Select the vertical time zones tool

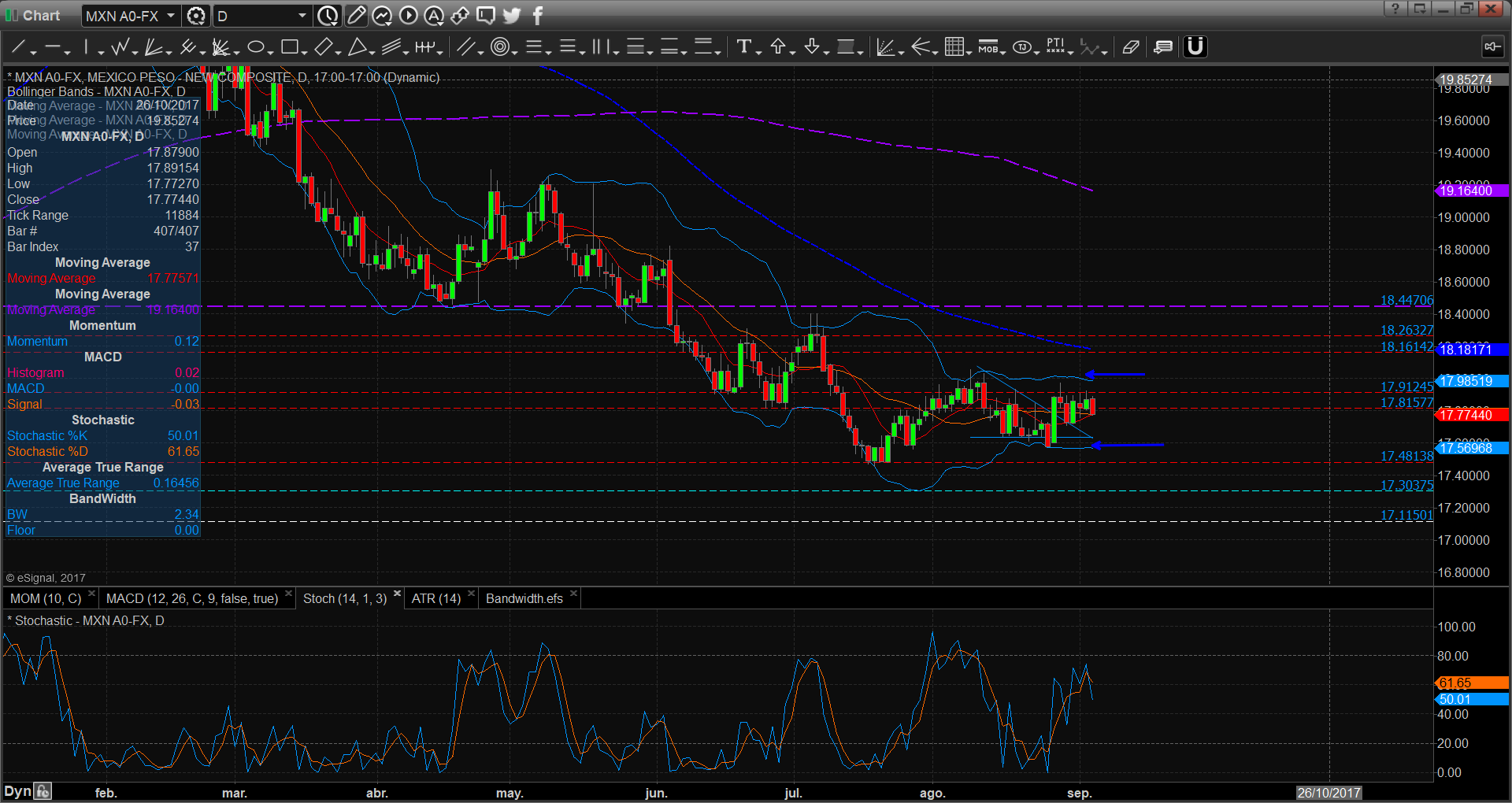601,47
